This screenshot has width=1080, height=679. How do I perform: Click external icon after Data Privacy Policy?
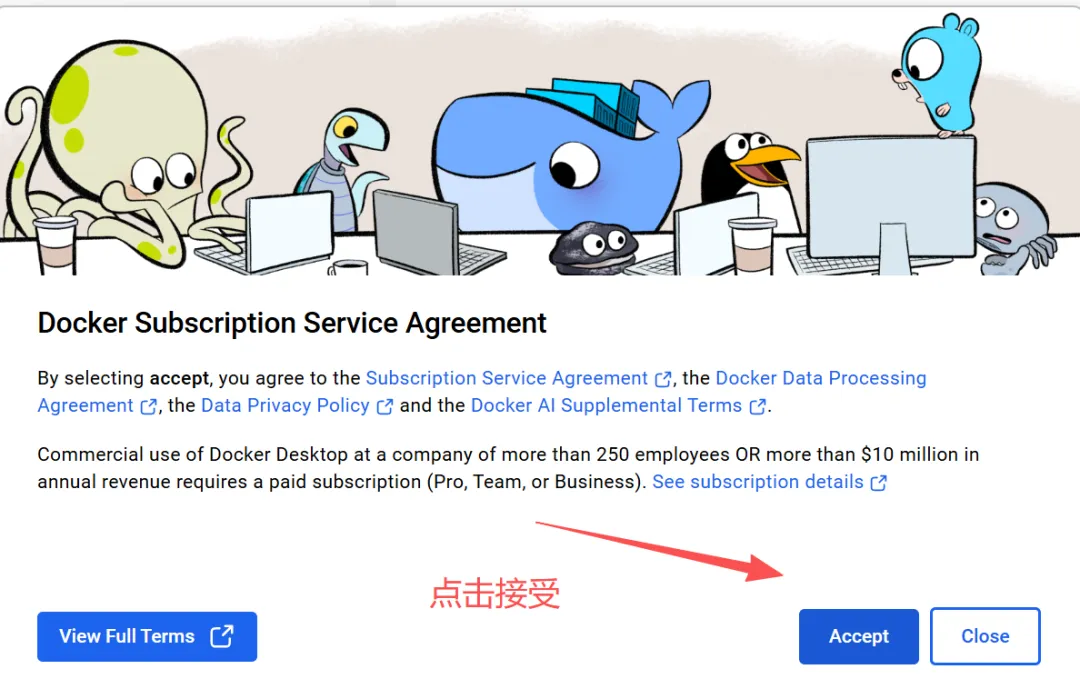click(385, 407)
